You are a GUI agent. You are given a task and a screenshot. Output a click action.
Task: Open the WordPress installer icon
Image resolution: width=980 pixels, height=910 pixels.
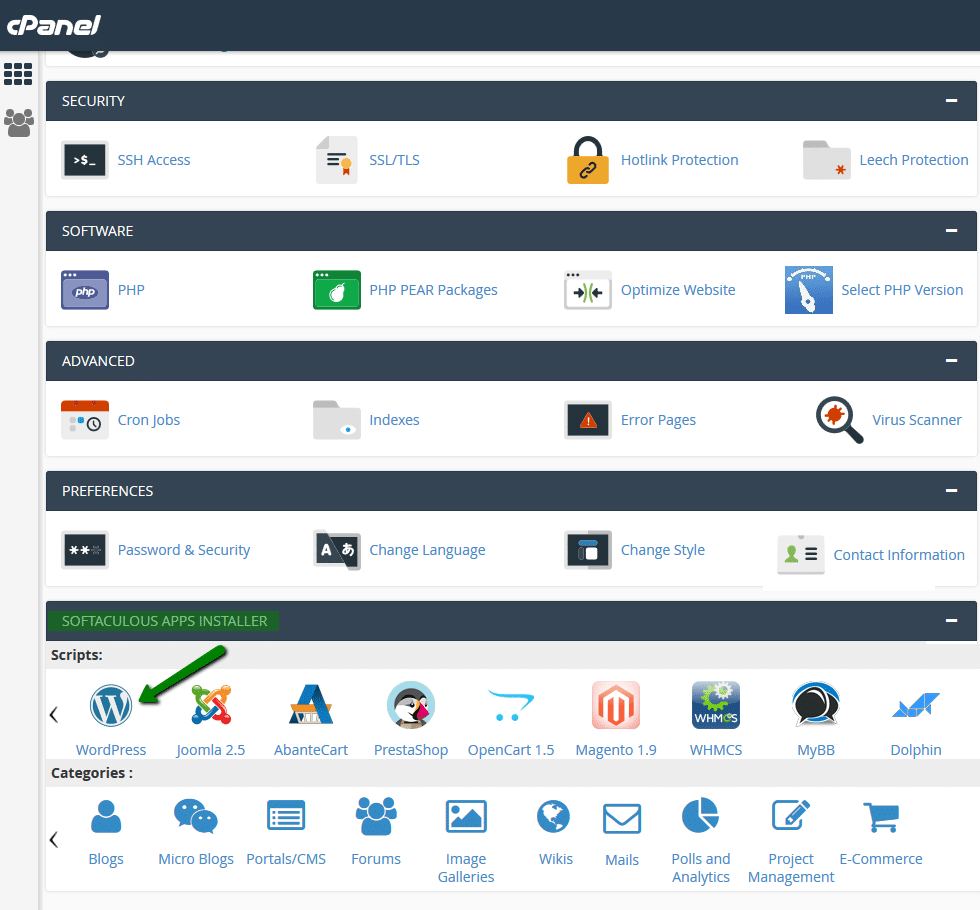pos(111,705)
